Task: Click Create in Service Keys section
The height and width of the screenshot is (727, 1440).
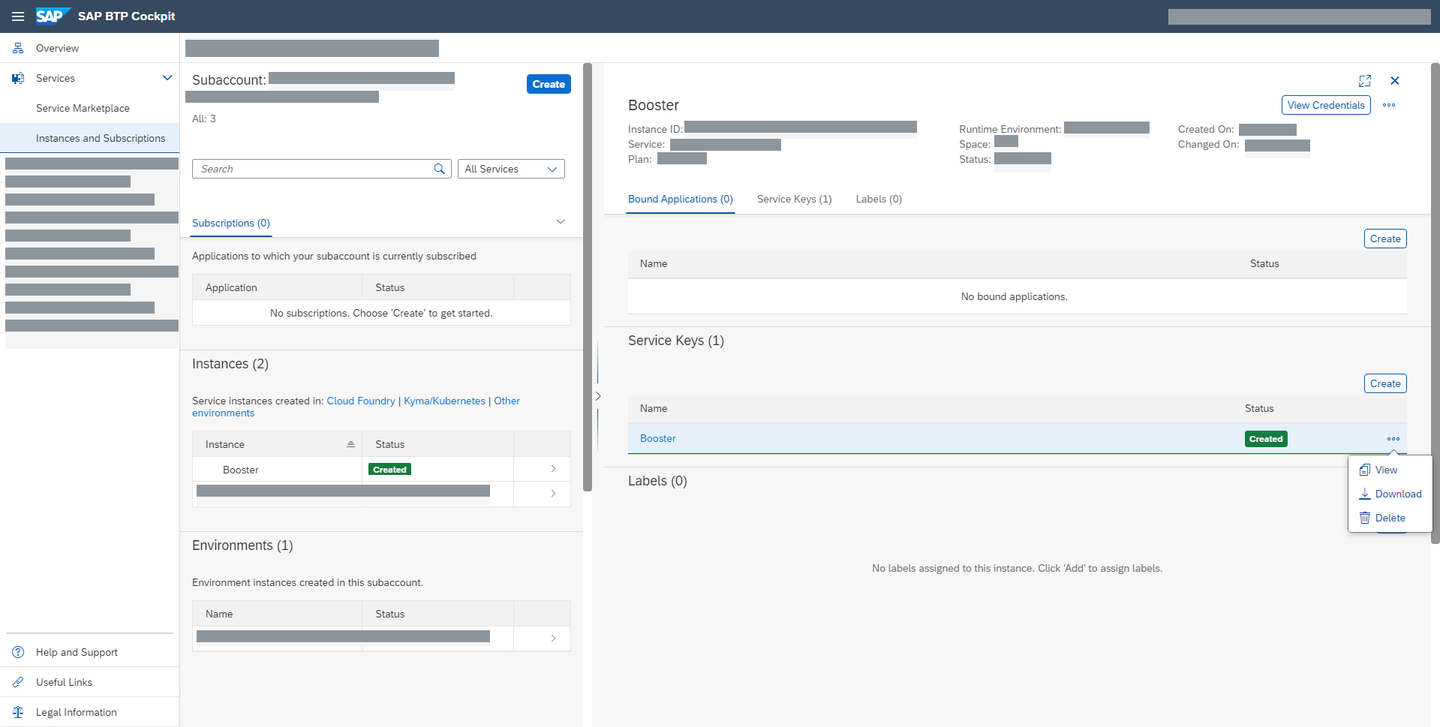Action: point(1385,383)
